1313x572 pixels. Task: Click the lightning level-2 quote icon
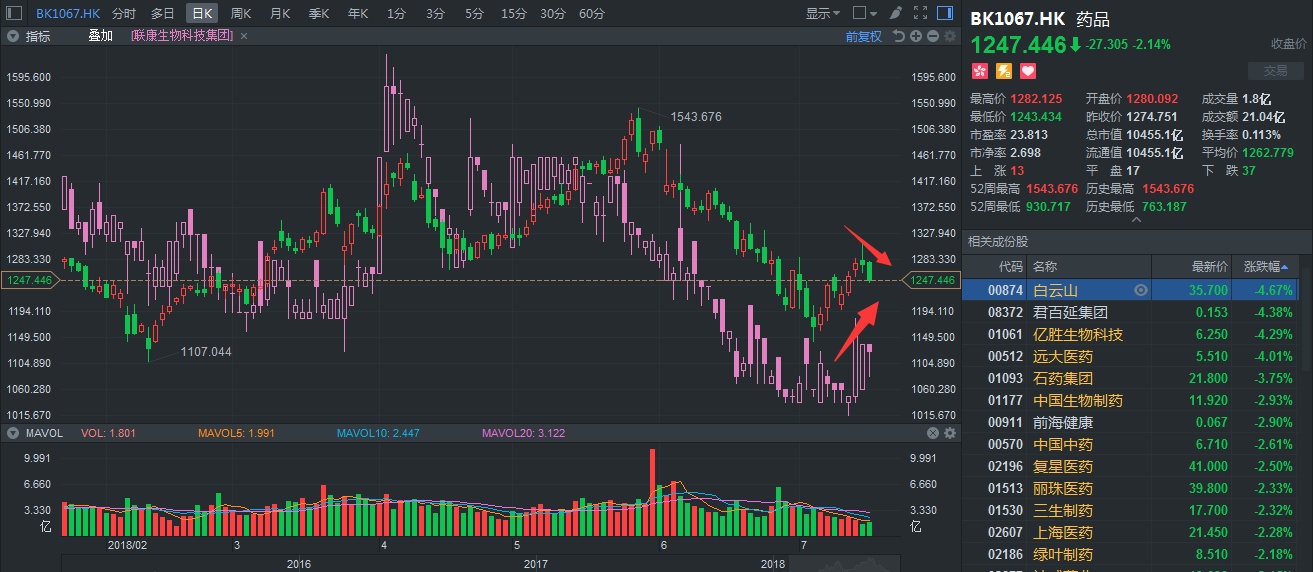pyautogui.click(x=1004, y=71)
